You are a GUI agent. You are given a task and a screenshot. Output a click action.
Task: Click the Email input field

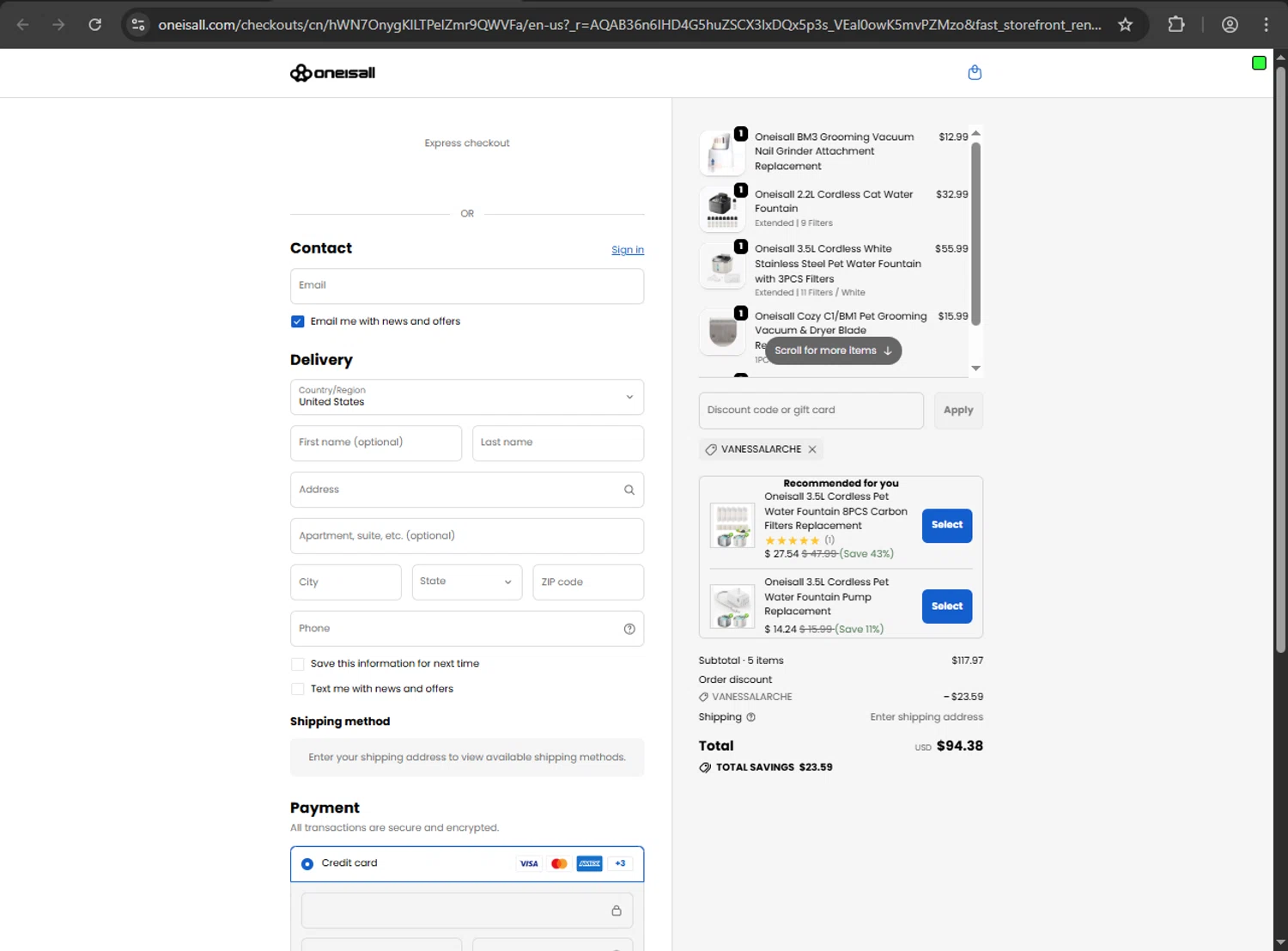click(x=467, y=286)
